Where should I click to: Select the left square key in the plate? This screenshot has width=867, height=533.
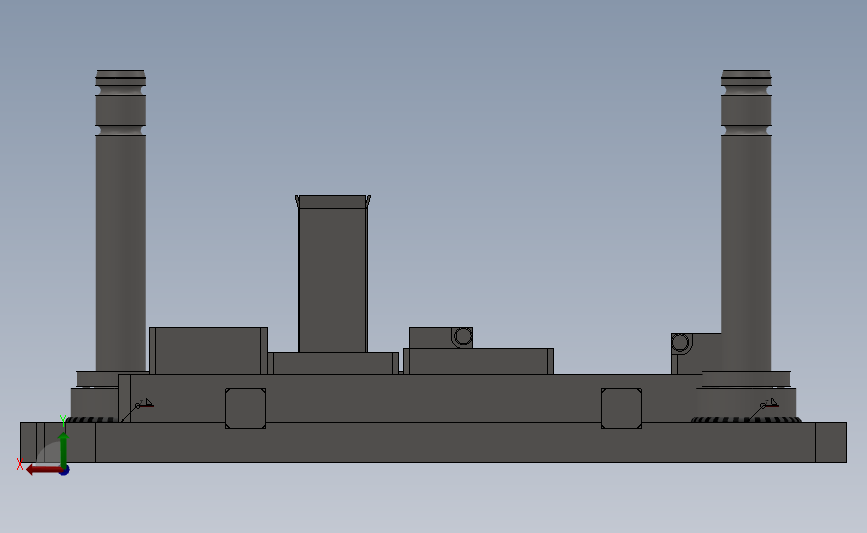246,409
